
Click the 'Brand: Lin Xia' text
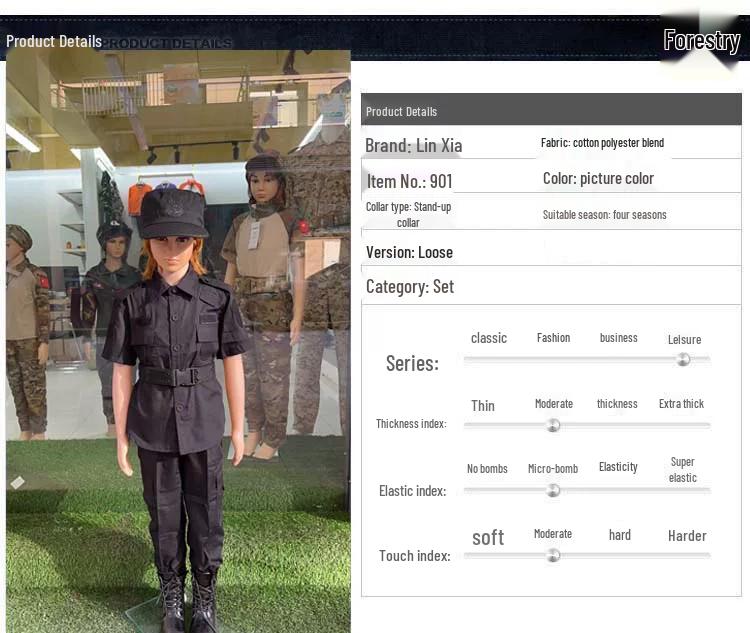tap(413, 145)
